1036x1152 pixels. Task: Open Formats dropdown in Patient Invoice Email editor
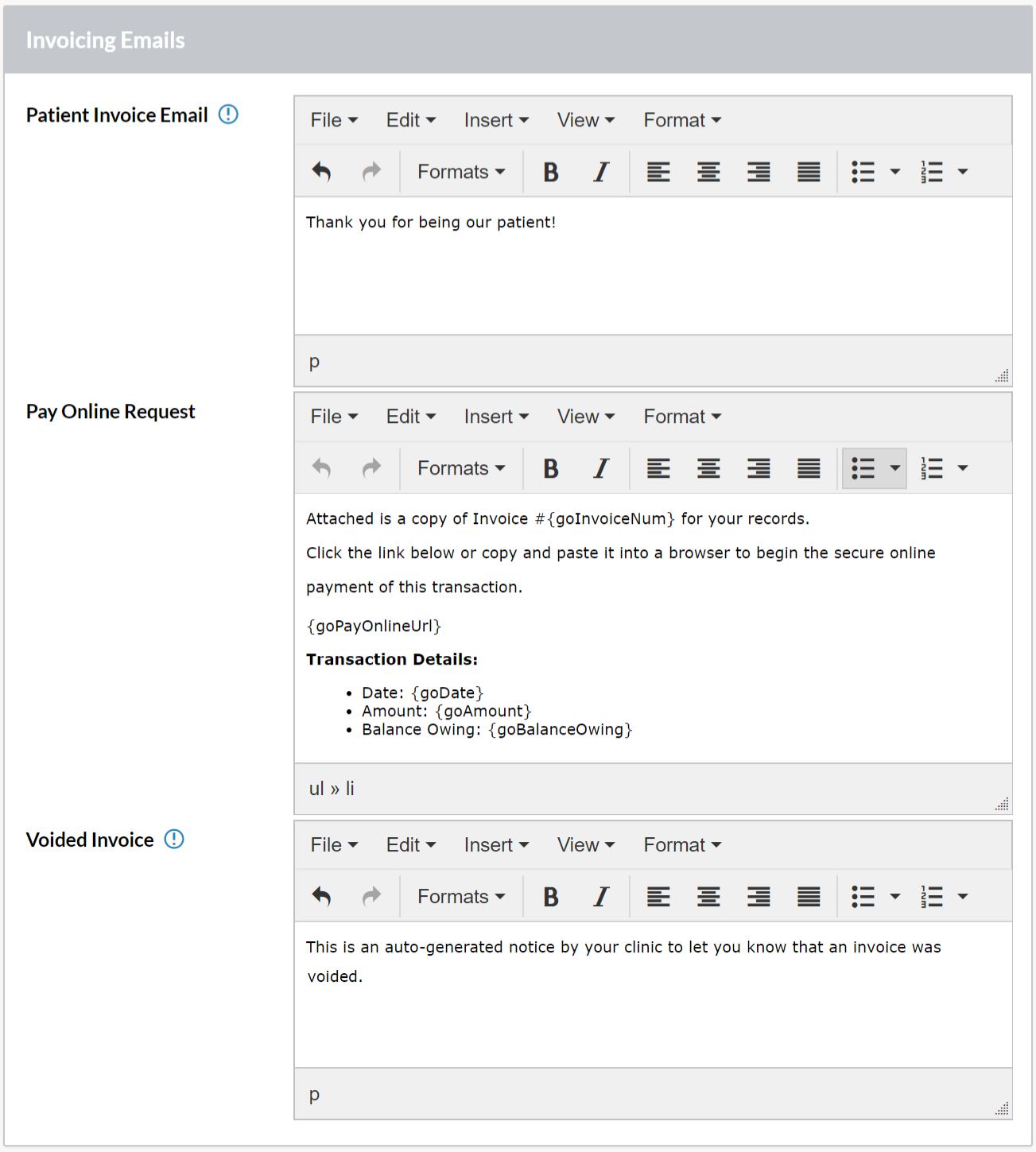click(x=461, y=172)
